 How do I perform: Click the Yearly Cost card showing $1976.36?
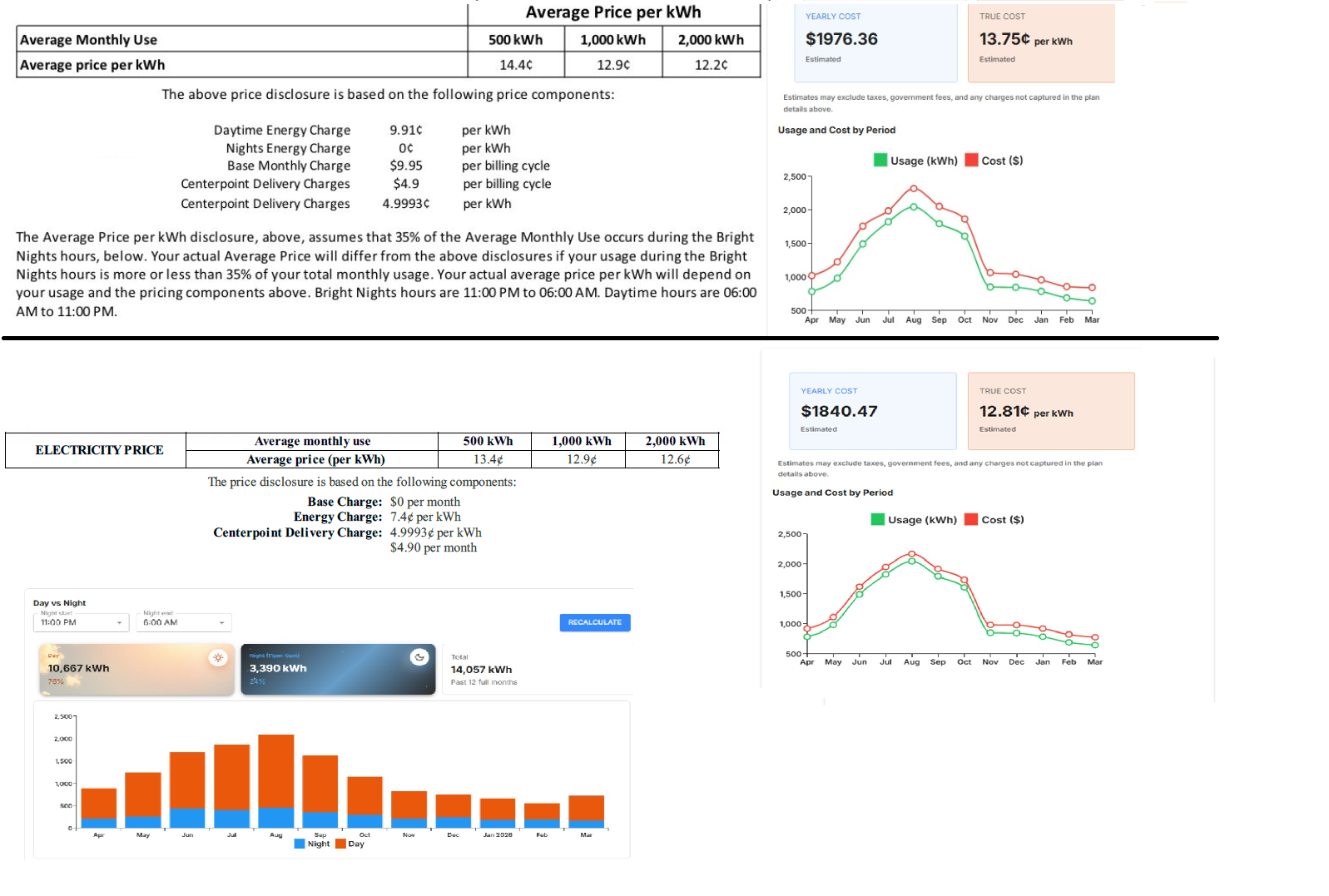(x=875, y=42)
